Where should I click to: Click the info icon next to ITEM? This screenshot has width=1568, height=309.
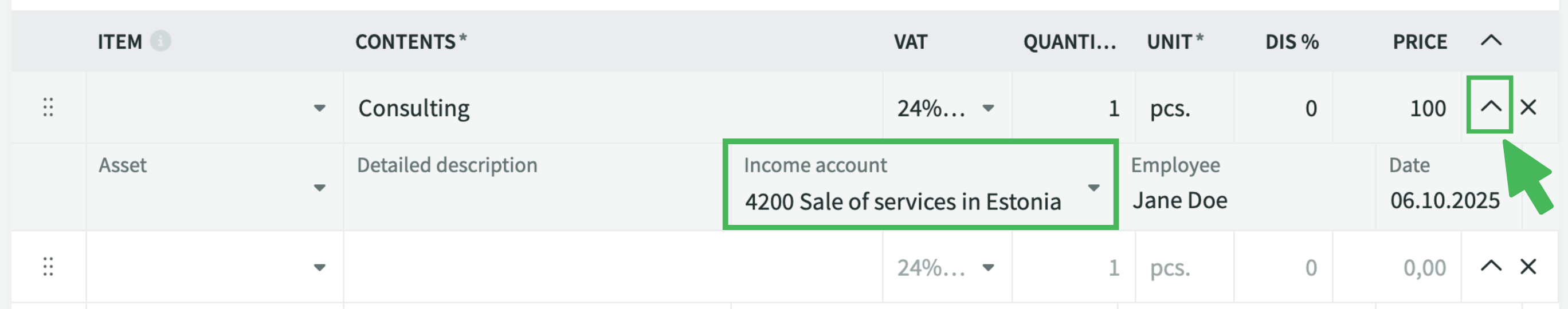click(x=160, y=41)
